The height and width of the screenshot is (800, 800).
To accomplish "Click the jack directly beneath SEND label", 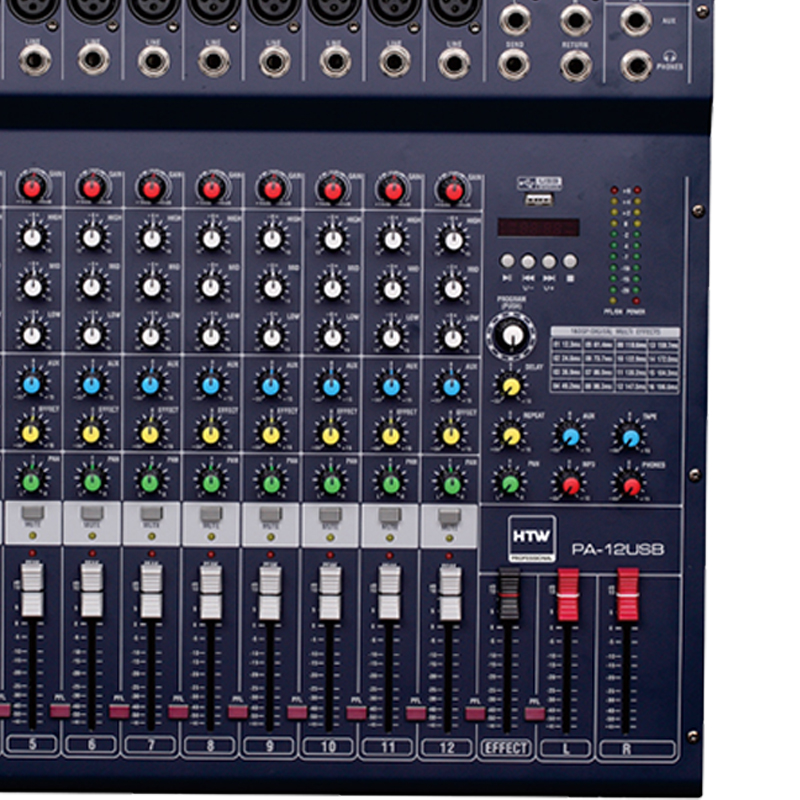I will pyautogui.click(x=514, y=65).
